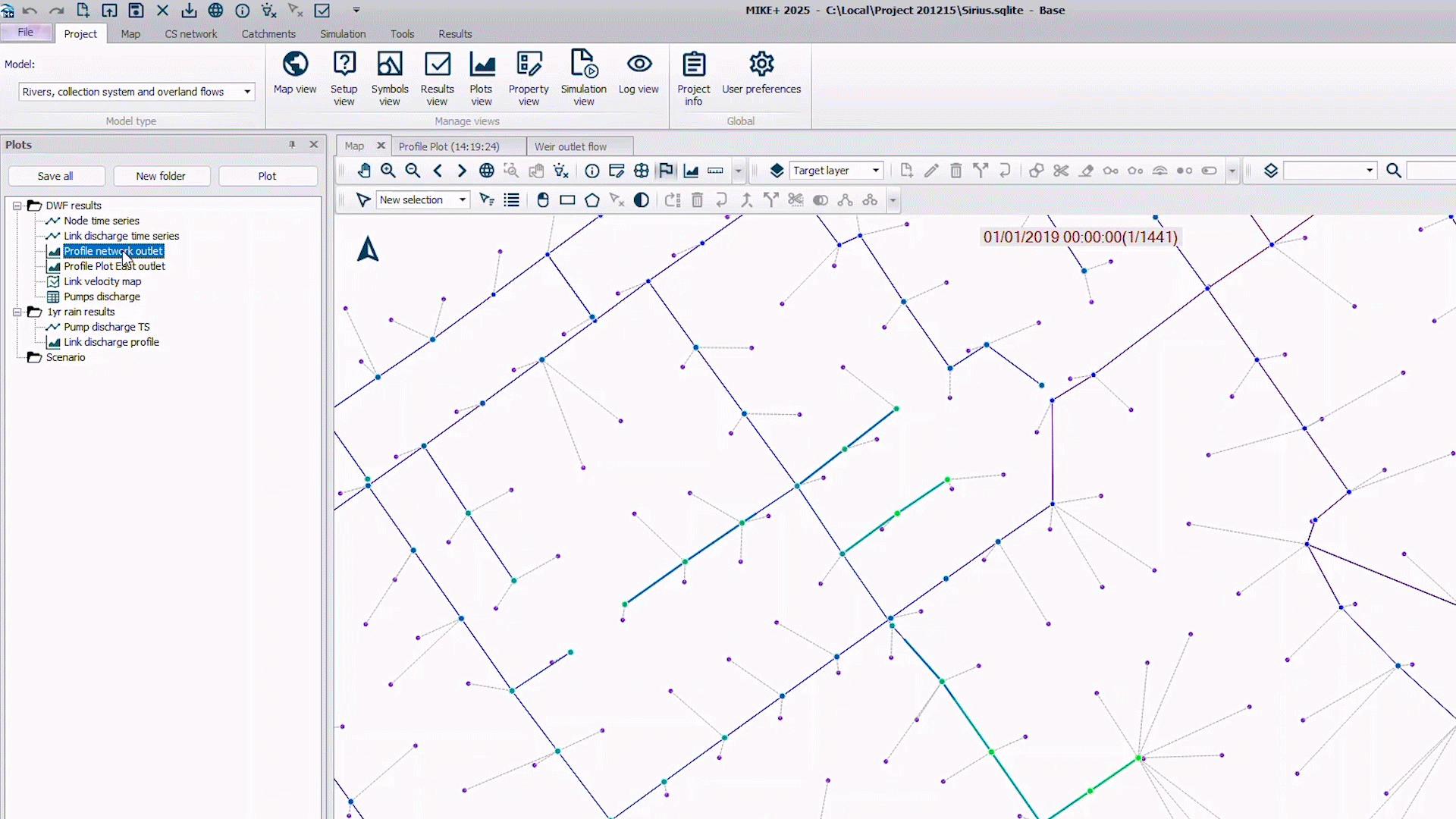Select Pumps discharge tree item
Screen dimensions: 1456x819
(102, 297)
